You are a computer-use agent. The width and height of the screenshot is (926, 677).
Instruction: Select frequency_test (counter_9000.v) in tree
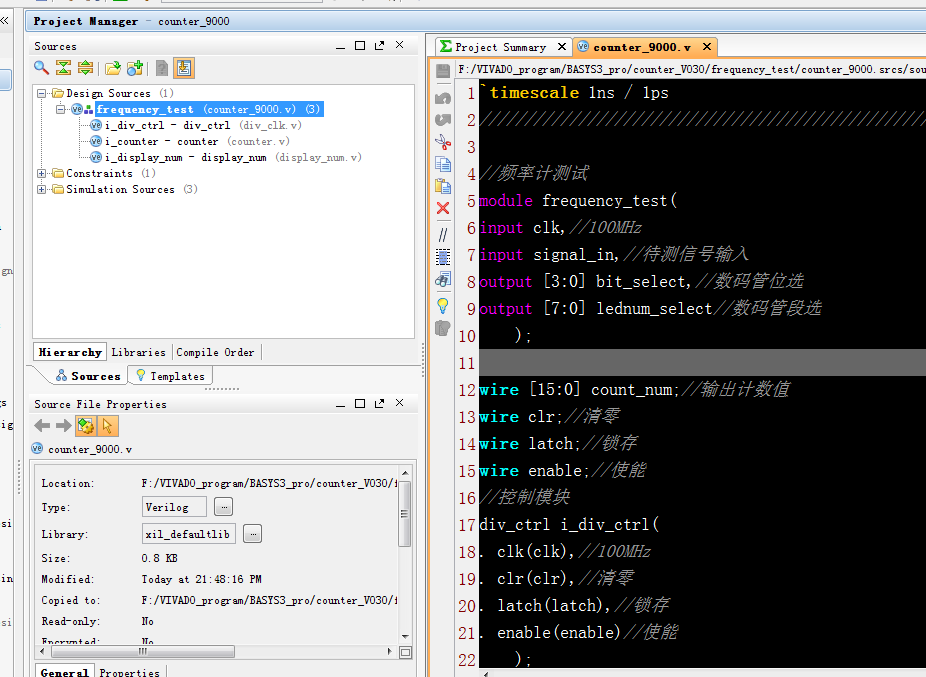209,109
